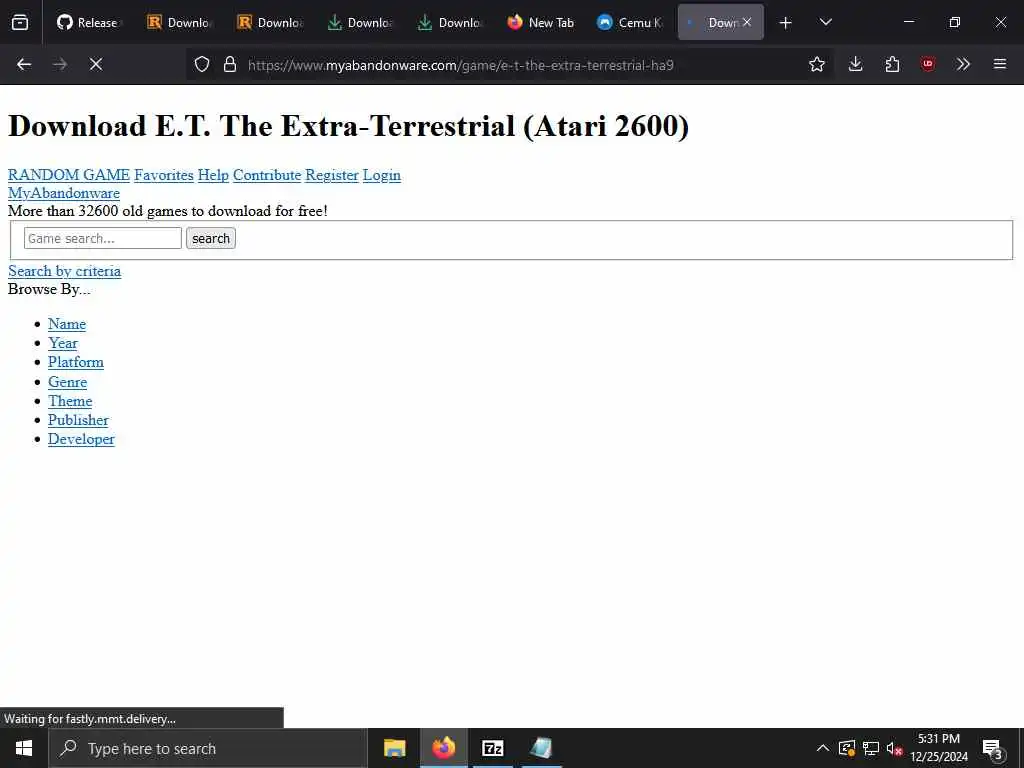
Task: Open the muted volume tray icon
Action: [x=894, y=748]
